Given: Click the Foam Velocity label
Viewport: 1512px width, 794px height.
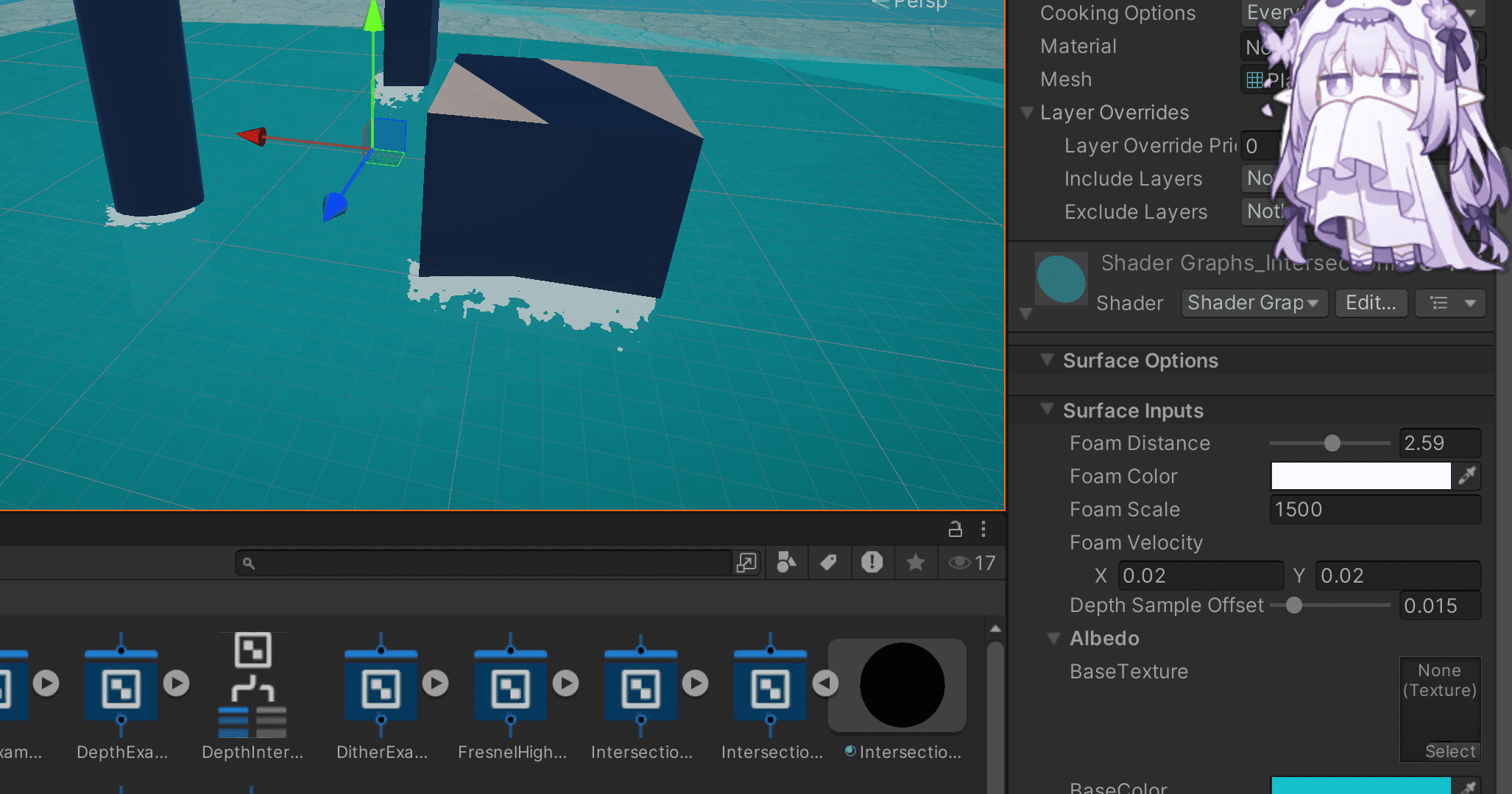Looking at the screenshot, I should (x=1136, y=543).
